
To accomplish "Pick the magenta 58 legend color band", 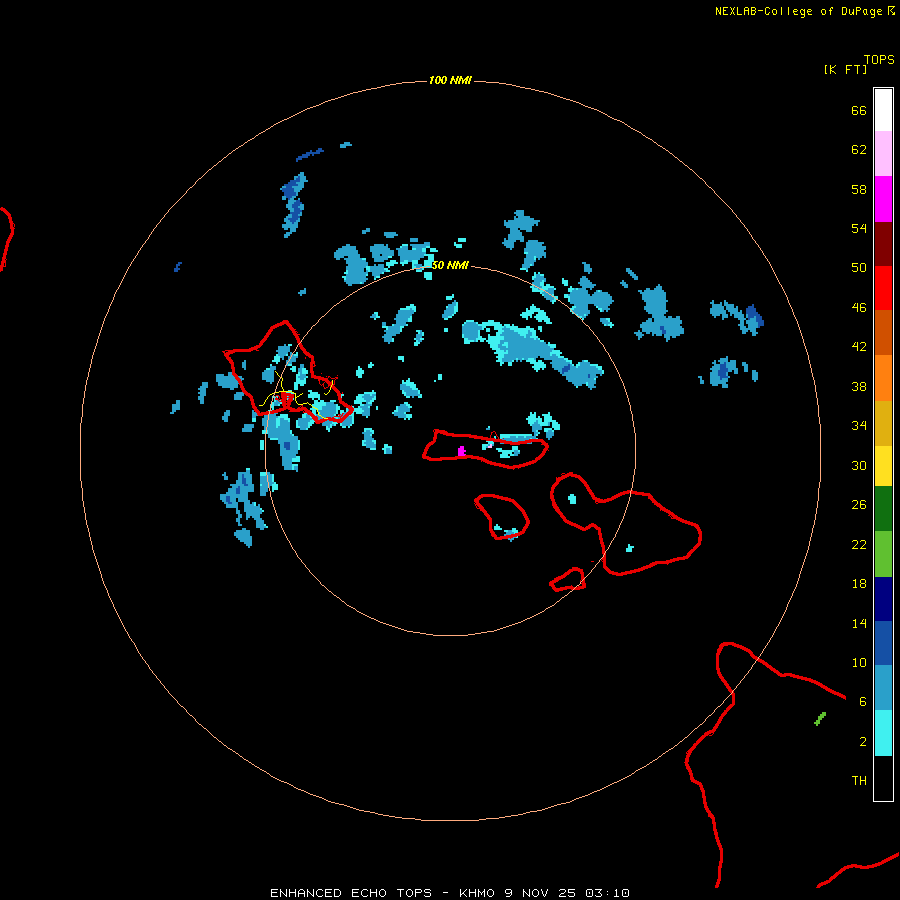I will click(883, 199).
